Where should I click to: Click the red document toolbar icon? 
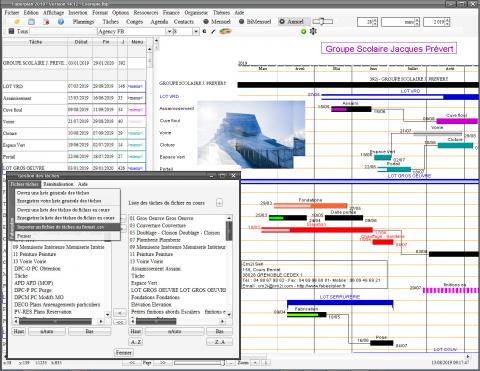pos(46,22)
